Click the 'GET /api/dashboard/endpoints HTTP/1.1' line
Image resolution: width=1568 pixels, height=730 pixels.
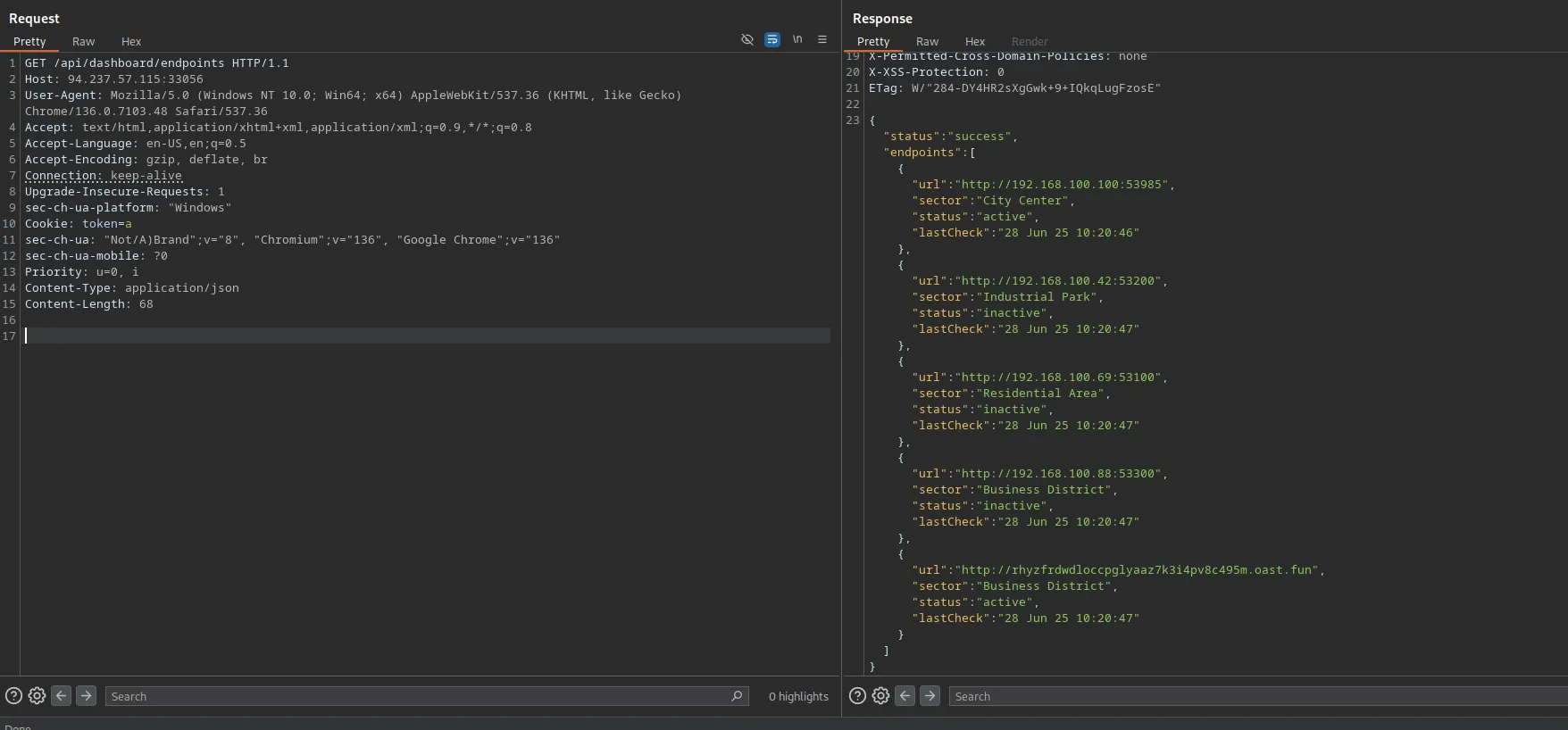coord(157,63)
